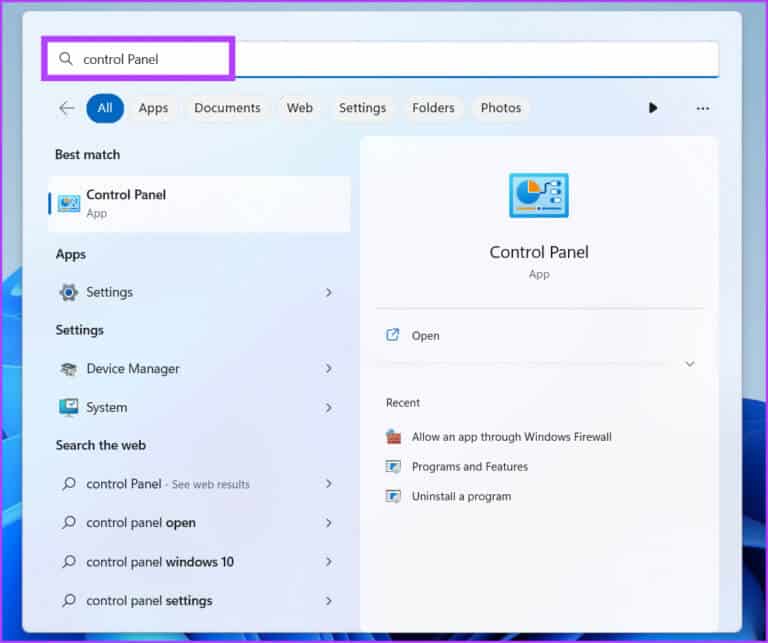Click the Device Manager icon
The image size is (768, 643).
[x=69, y=369]
